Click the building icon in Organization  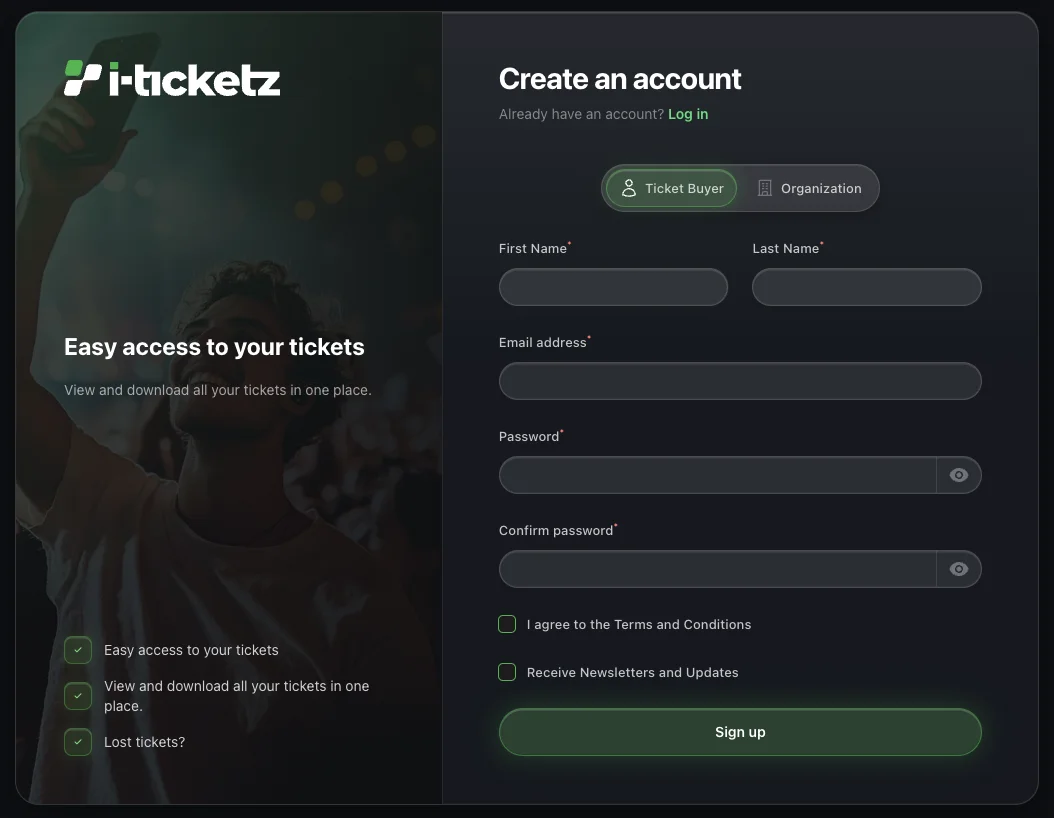(765, 188)
